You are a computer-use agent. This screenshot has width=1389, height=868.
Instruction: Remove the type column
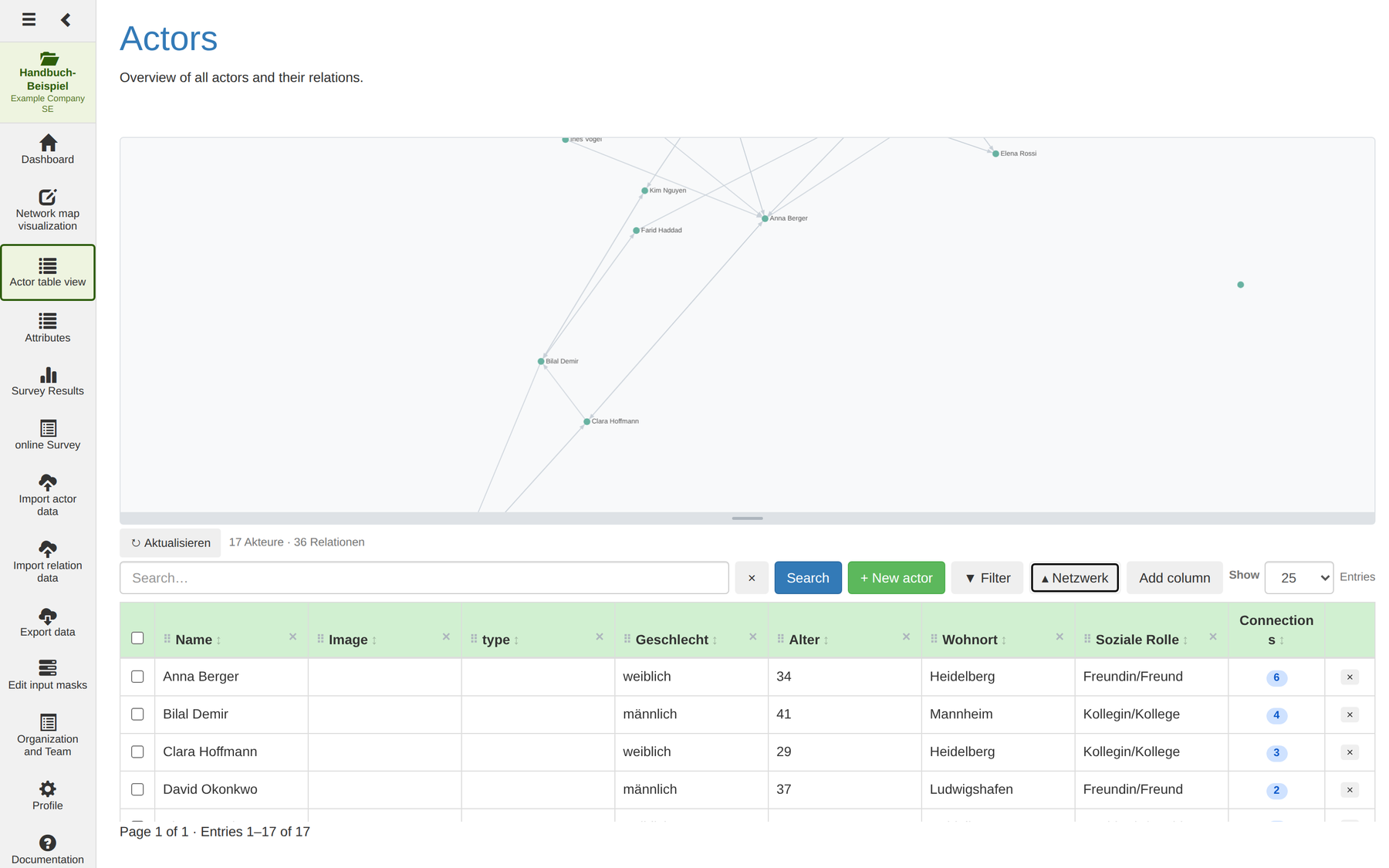[x=600, y=637]
